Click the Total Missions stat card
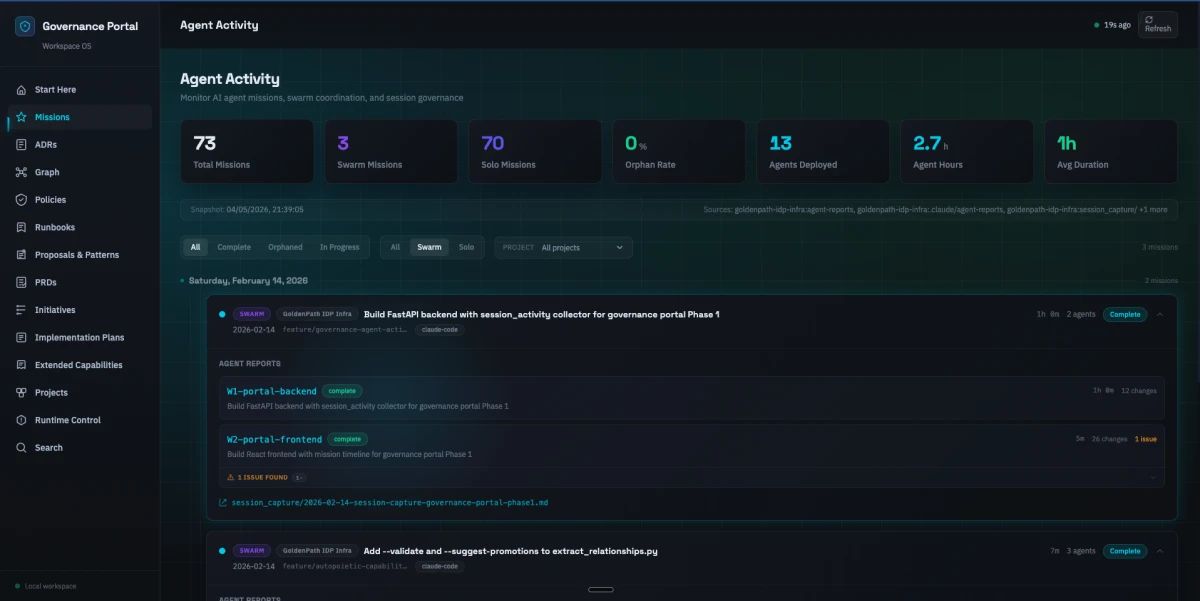Image resolution: width=1200 pixels, height=601 pixels. [x=247, y=152]
